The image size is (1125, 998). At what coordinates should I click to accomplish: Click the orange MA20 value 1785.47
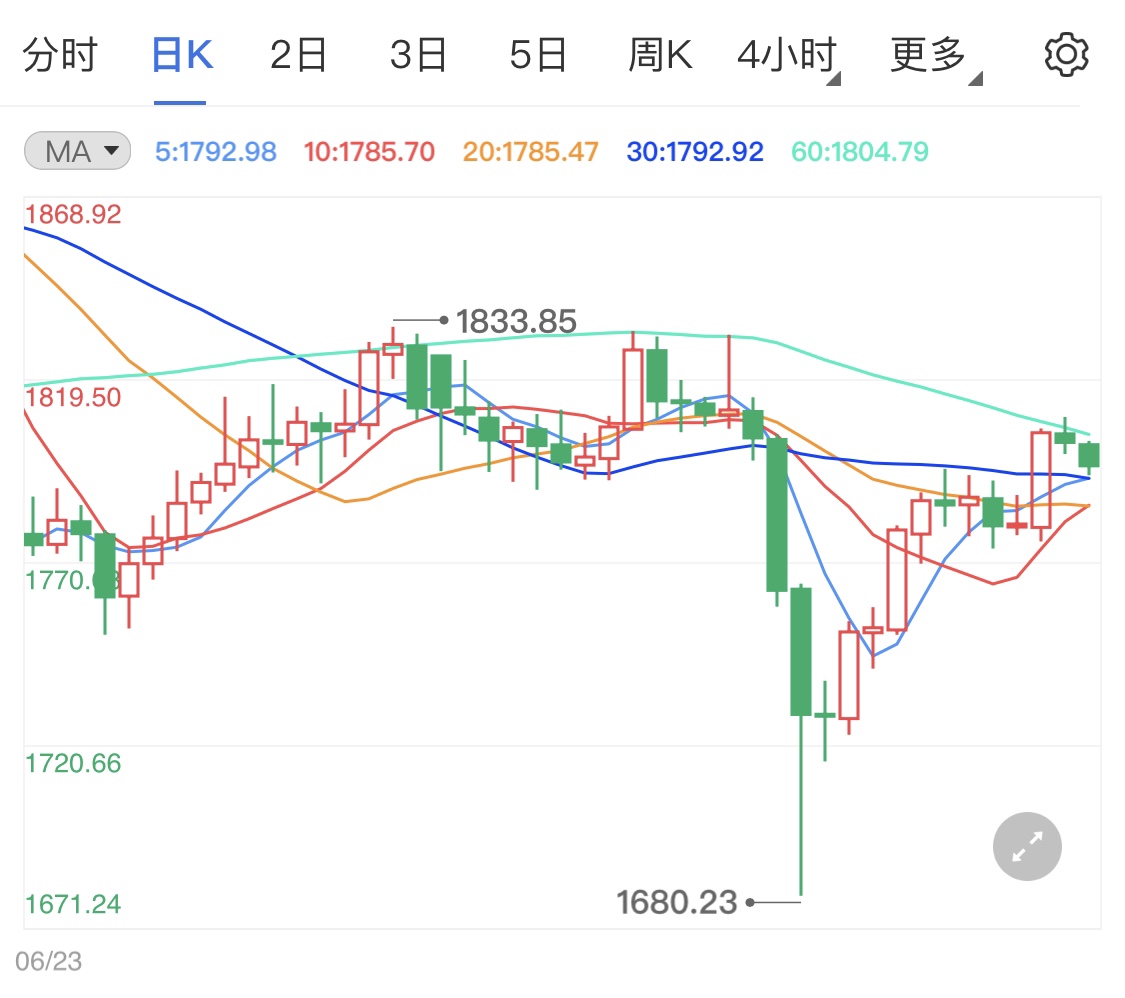point(530,152)
